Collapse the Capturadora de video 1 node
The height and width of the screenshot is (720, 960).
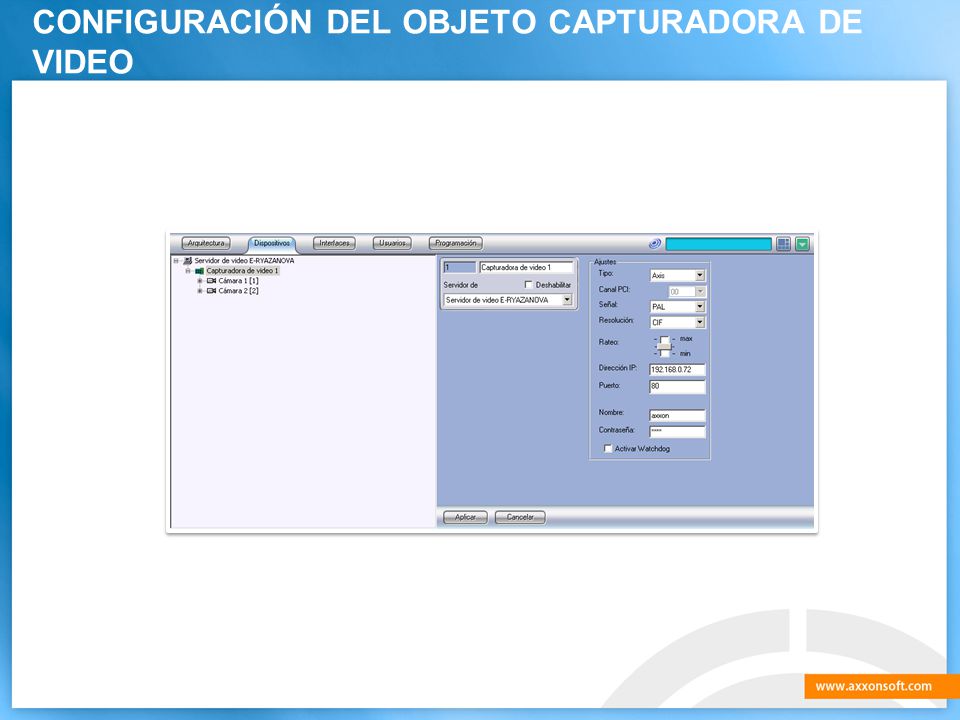pyautogui.click(x=188, y=271)
